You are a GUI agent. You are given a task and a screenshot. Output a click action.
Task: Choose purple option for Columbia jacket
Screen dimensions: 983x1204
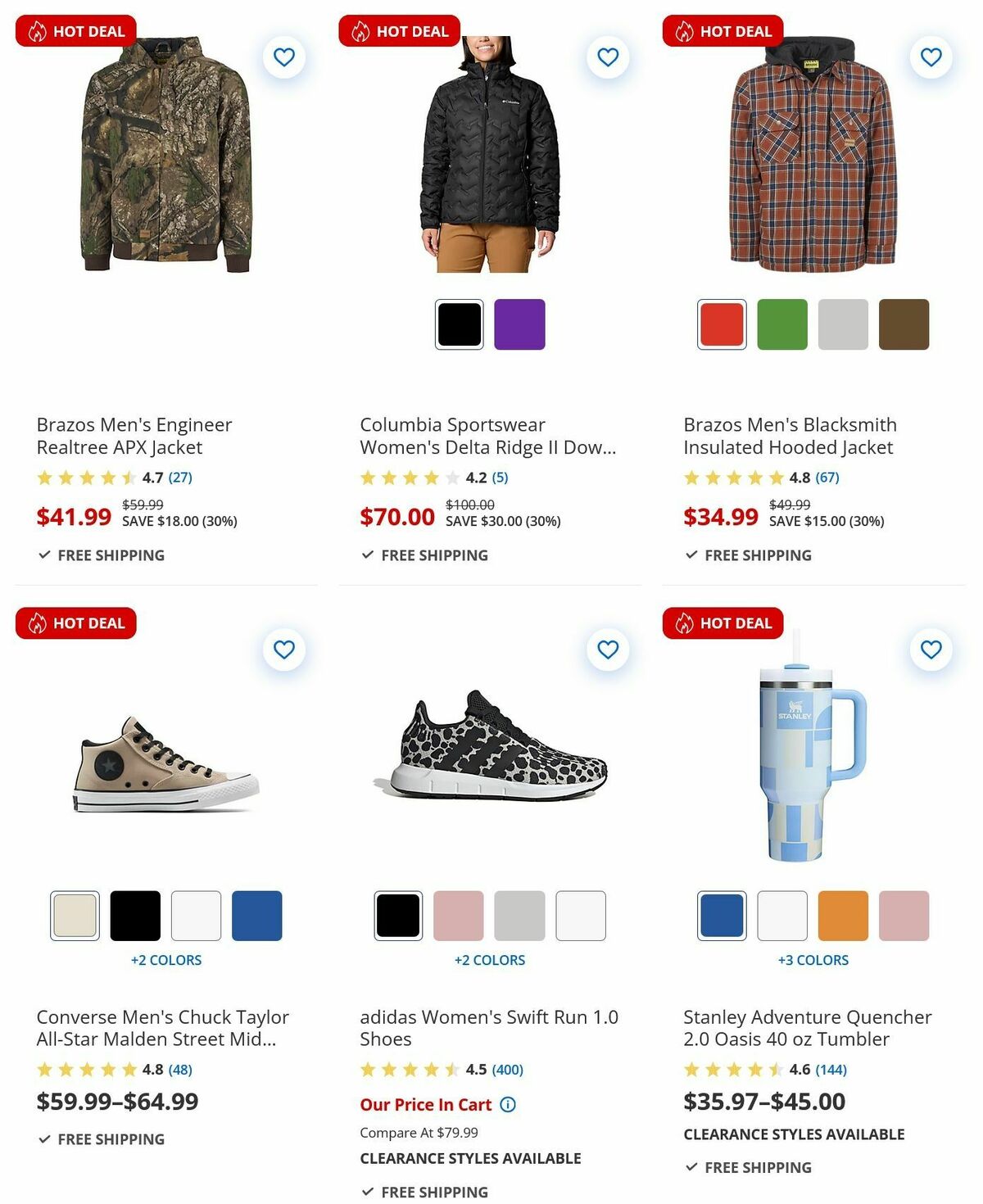(520, 325)
